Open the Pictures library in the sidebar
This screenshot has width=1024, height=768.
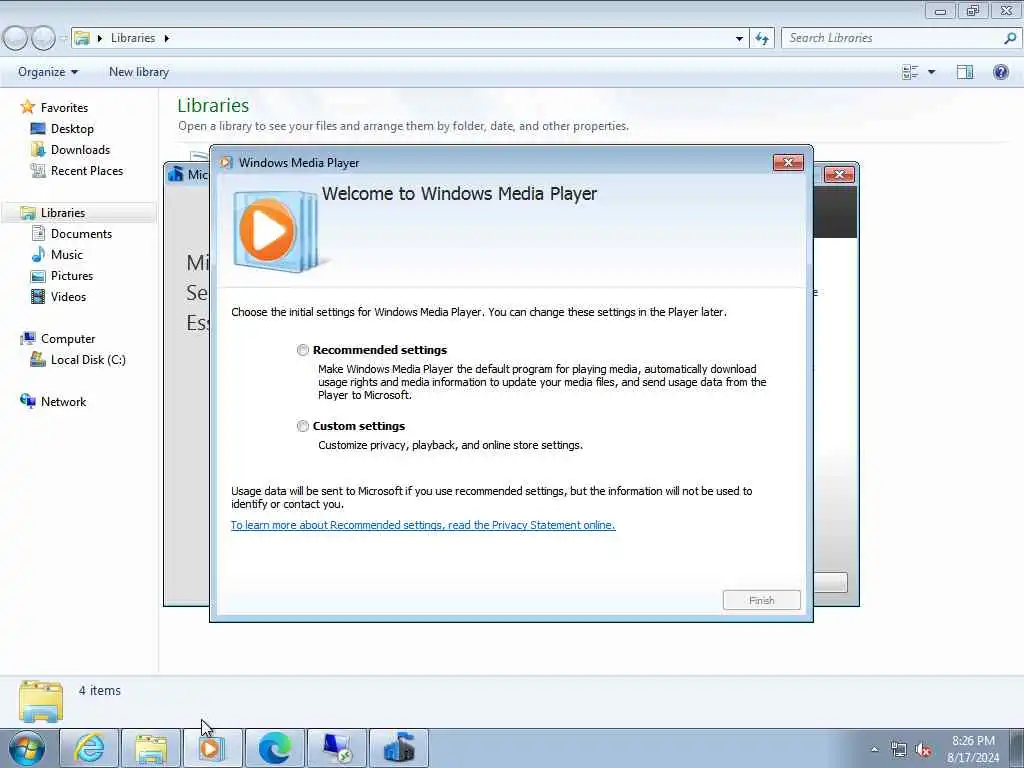pyautogui.click(x=72, y=276)
